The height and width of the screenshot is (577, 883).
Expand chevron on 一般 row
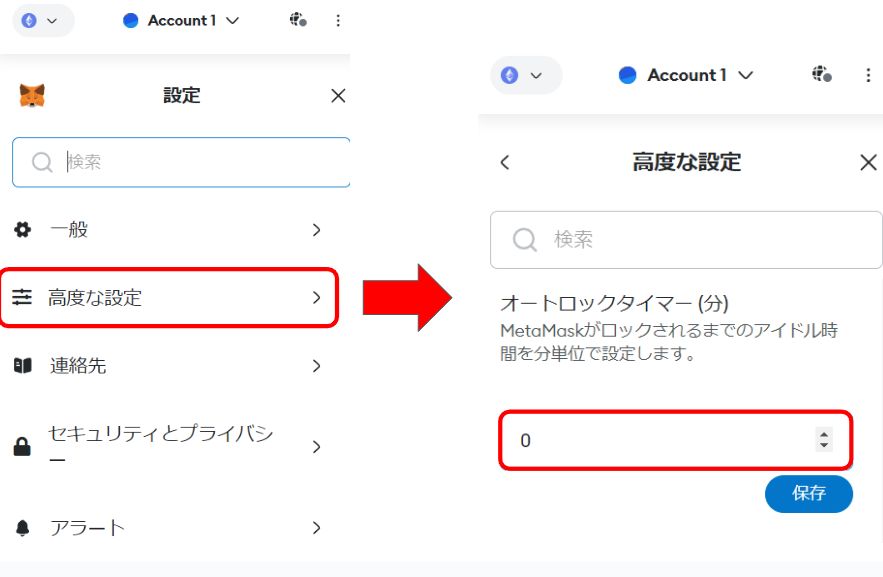coord(316,230)
